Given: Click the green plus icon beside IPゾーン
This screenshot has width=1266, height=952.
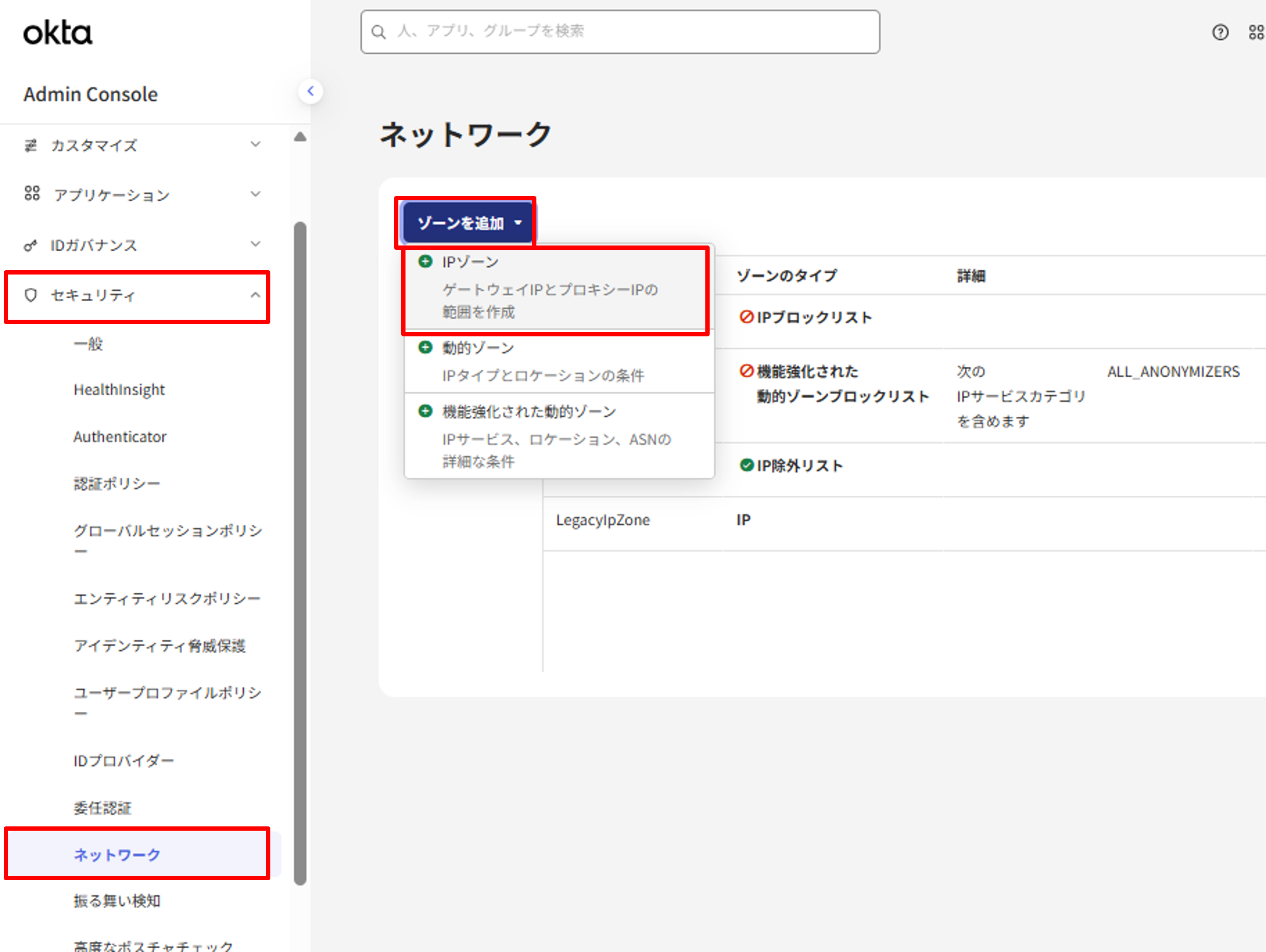Looking at the screenshot, I should (x=425, y=261).
